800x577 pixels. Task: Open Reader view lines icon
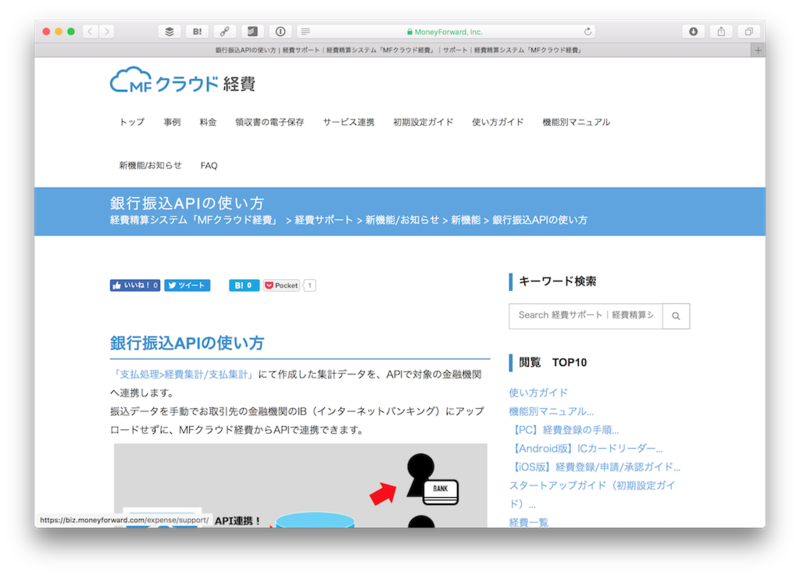pyautogui.click(x=305, y=32)
